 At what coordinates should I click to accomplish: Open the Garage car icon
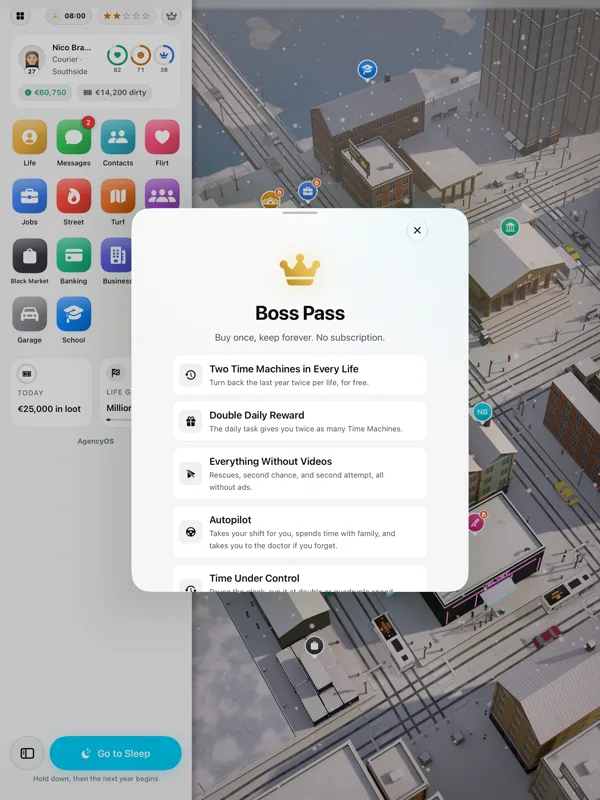pos(30,314)
